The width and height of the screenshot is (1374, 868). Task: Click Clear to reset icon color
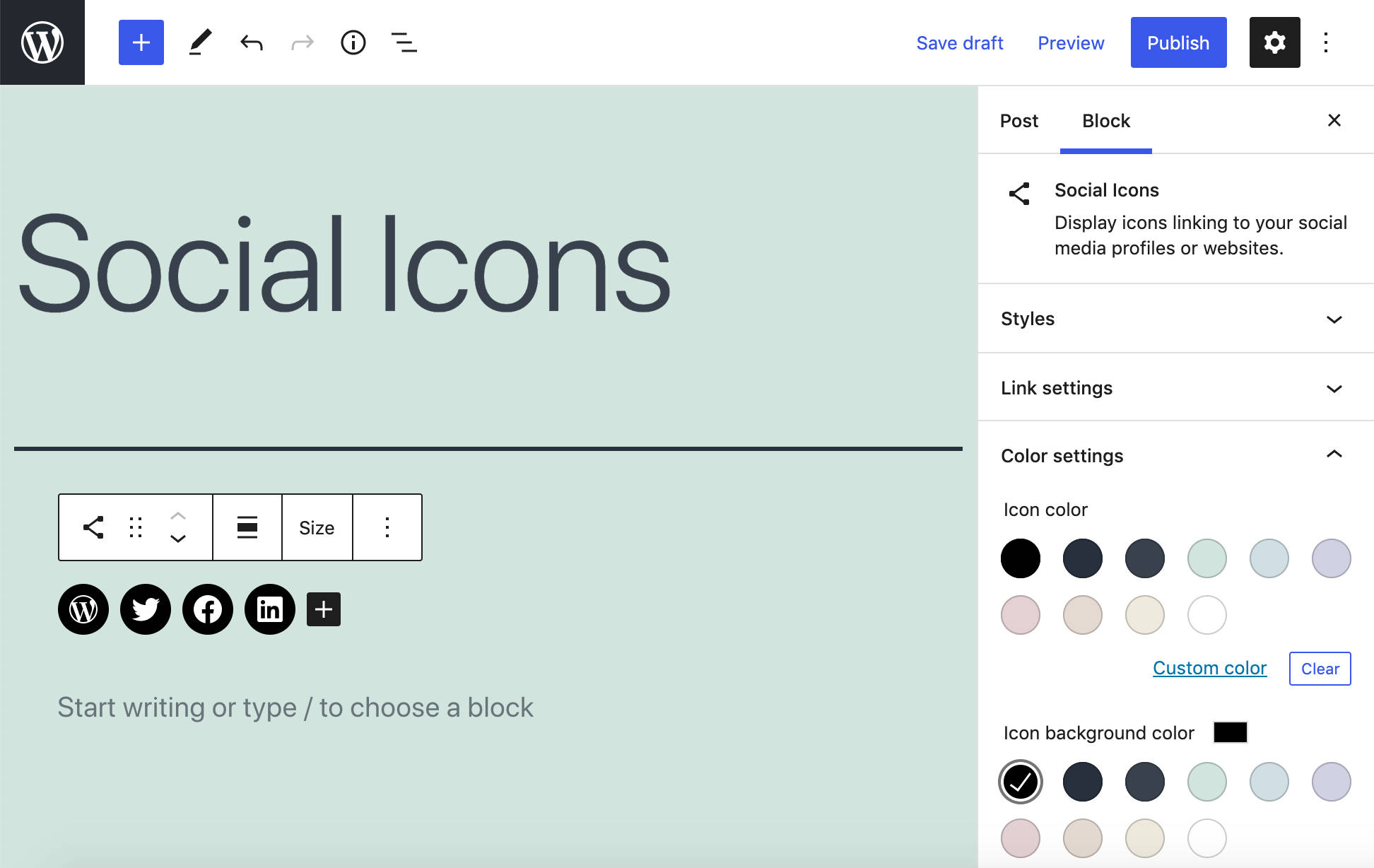point(1320,668)
